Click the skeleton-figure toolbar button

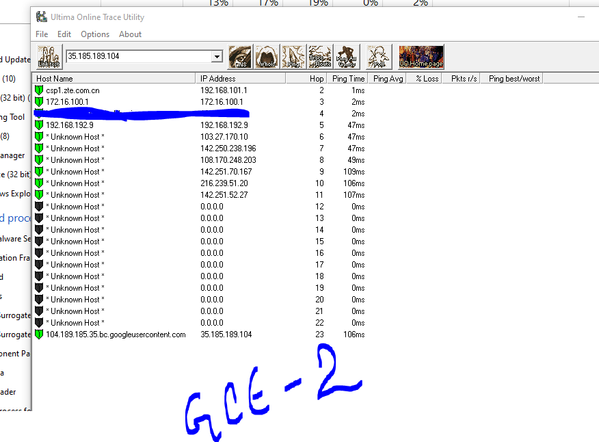(x=379, y=57)
